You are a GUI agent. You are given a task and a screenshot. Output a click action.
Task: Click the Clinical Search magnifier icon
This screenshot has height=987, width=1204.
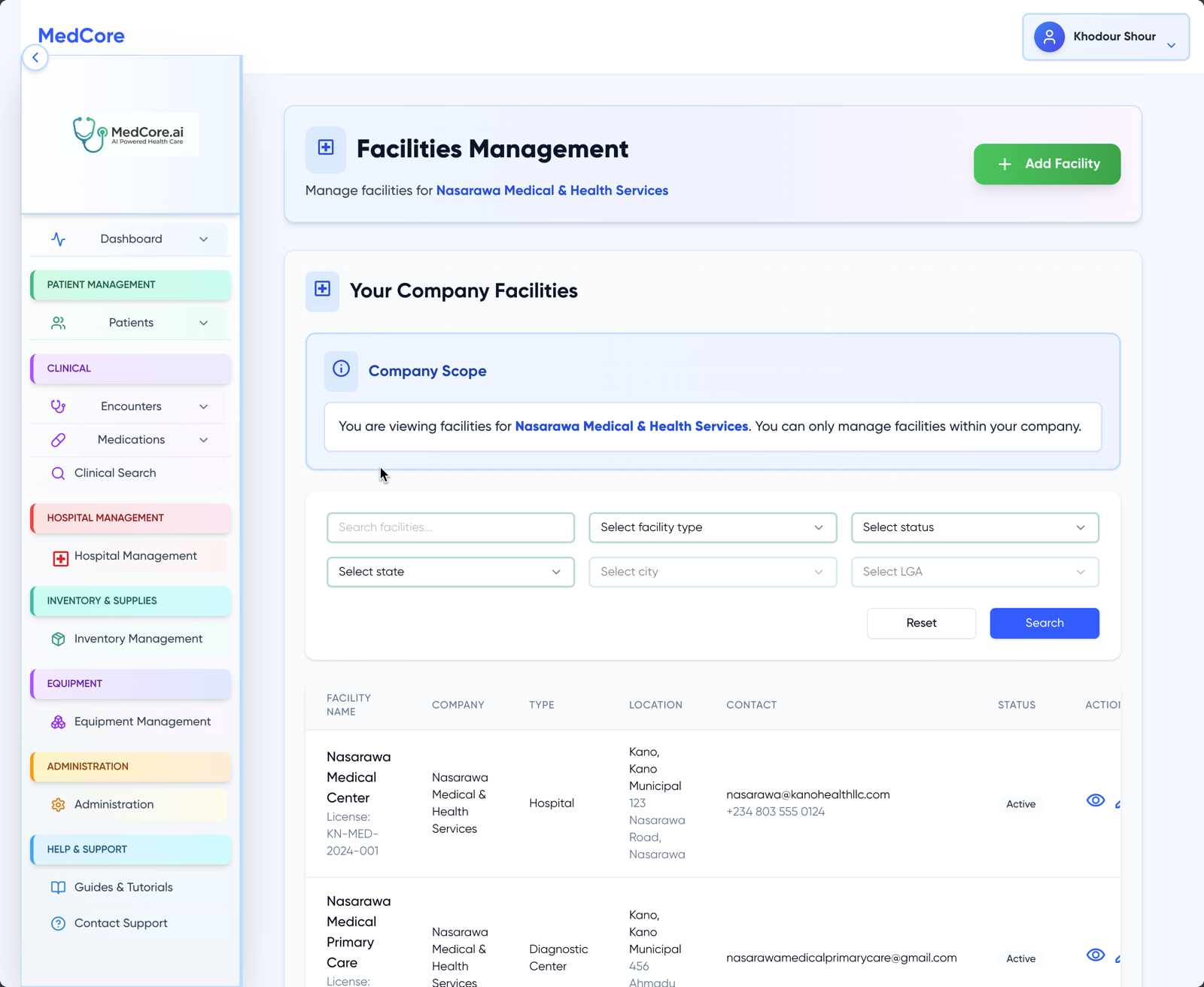coord(58,473)
